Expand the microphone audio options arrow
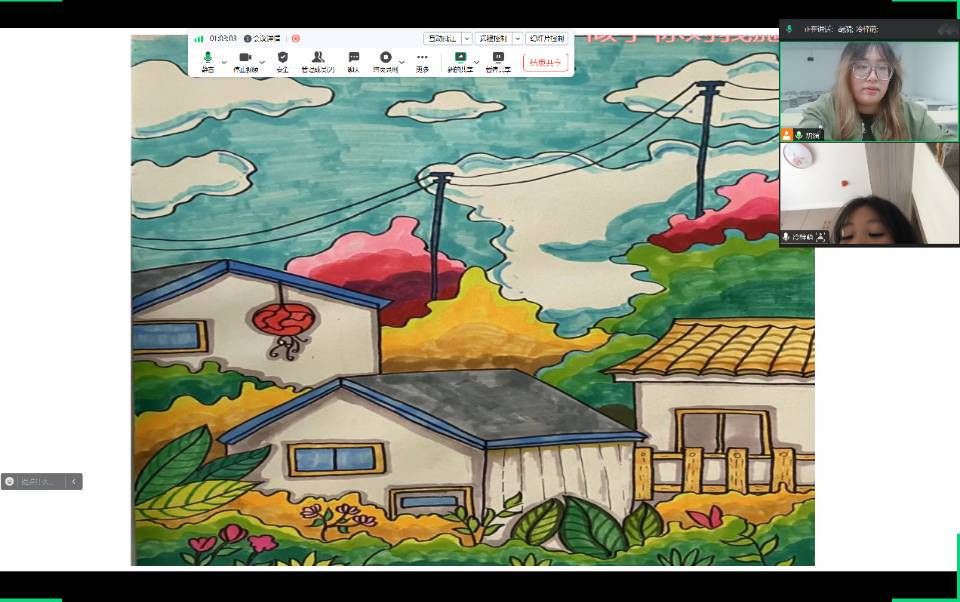Screen dimensions: 960x602 (x=224, y=61)
